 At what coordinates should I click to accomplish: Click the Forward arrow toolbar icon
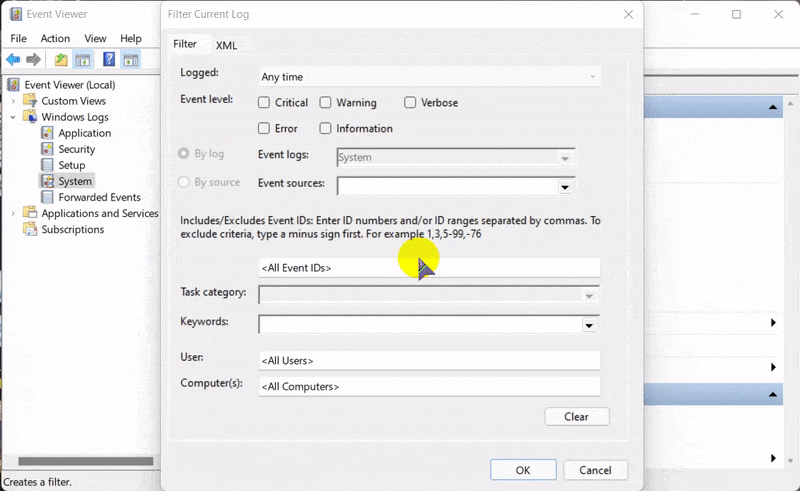[x=33, y=60]
